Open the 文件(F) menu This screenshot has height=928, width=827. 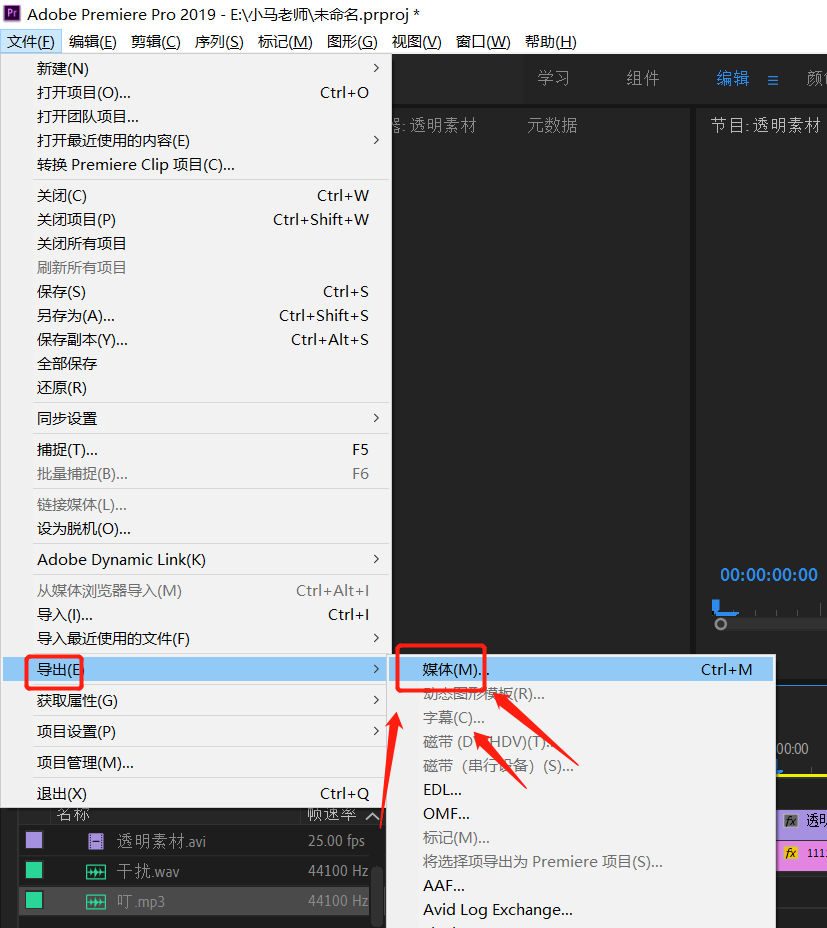pyautogui.click(x=31, y=42)
